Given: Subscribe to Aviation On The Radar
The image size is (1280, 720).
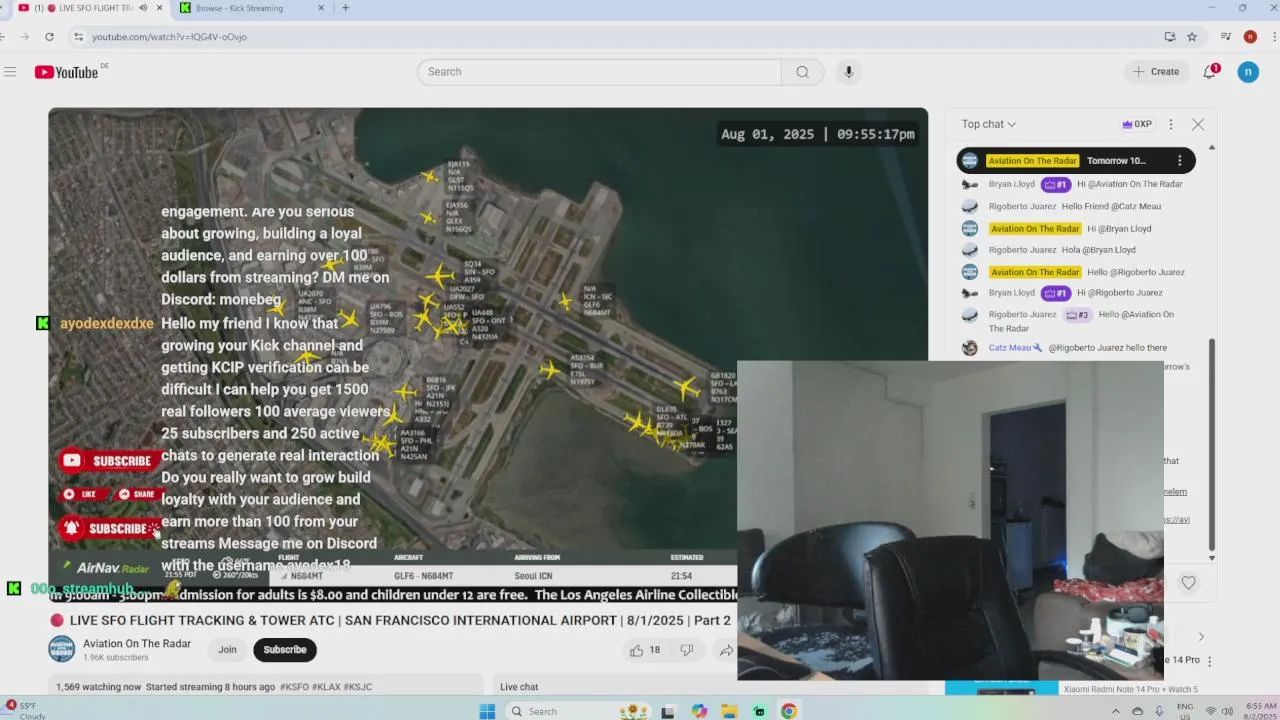Looking at the screenshot, I should point(285,650).
